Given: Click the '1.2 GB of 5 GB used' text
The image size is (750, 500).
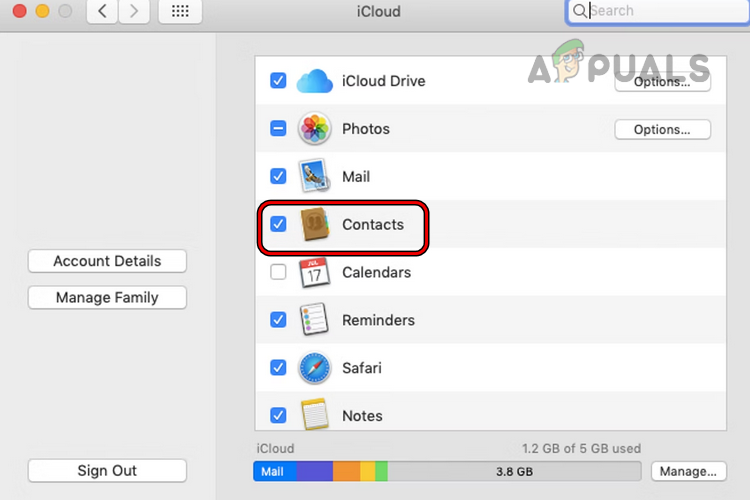Looking at the screenshot, I should pyautogui.click(x=581, y=448).
